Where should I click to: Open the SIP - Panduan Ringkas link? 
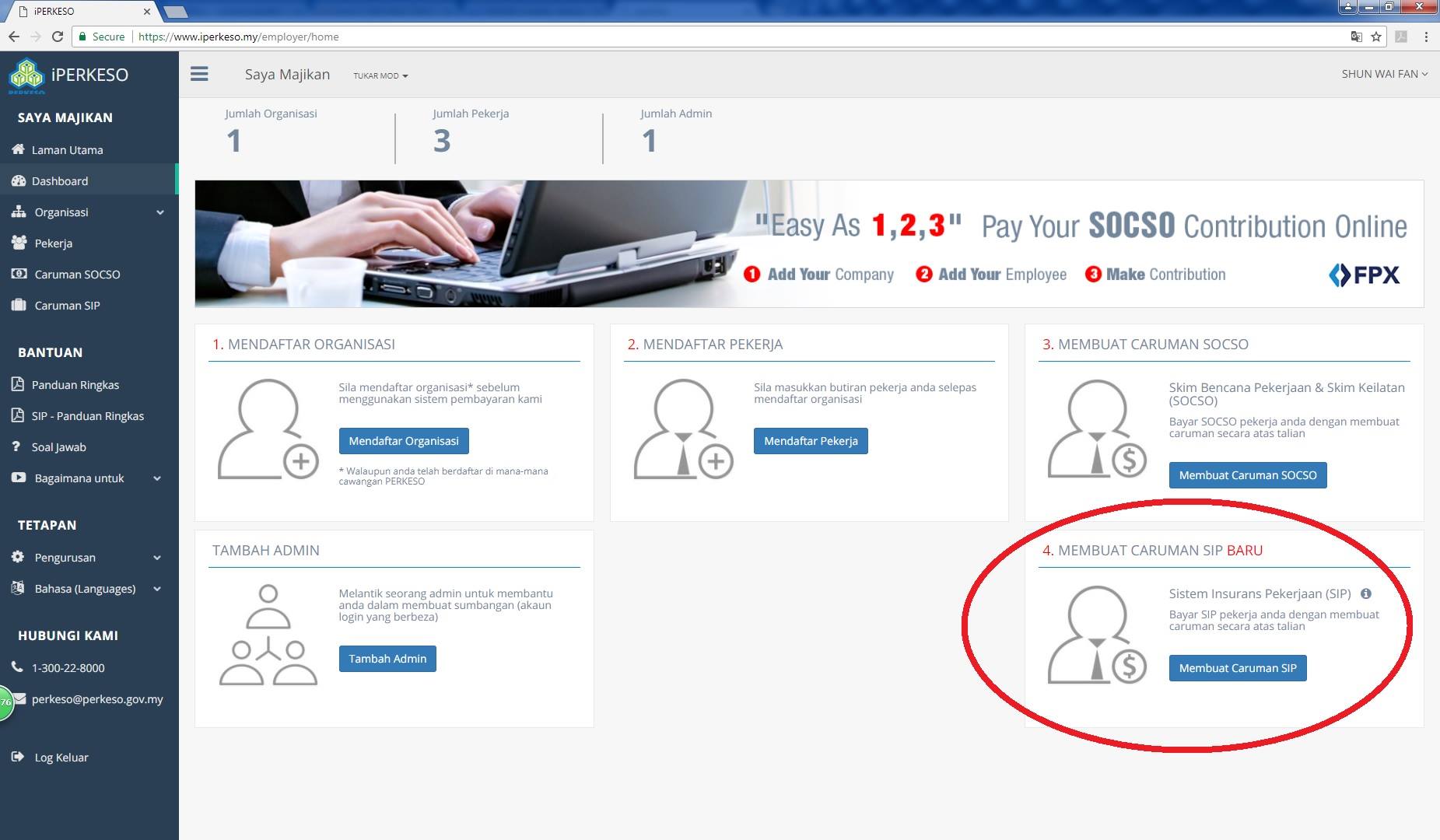click(89, 416)
